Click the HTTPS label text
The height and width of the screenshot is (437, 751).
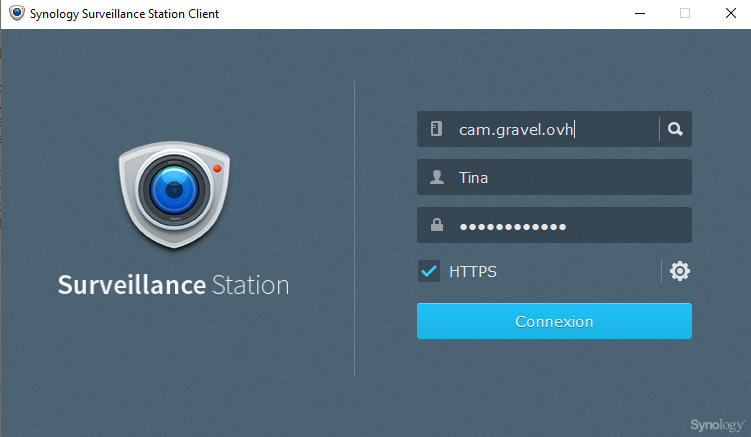(x=473, y=271)
